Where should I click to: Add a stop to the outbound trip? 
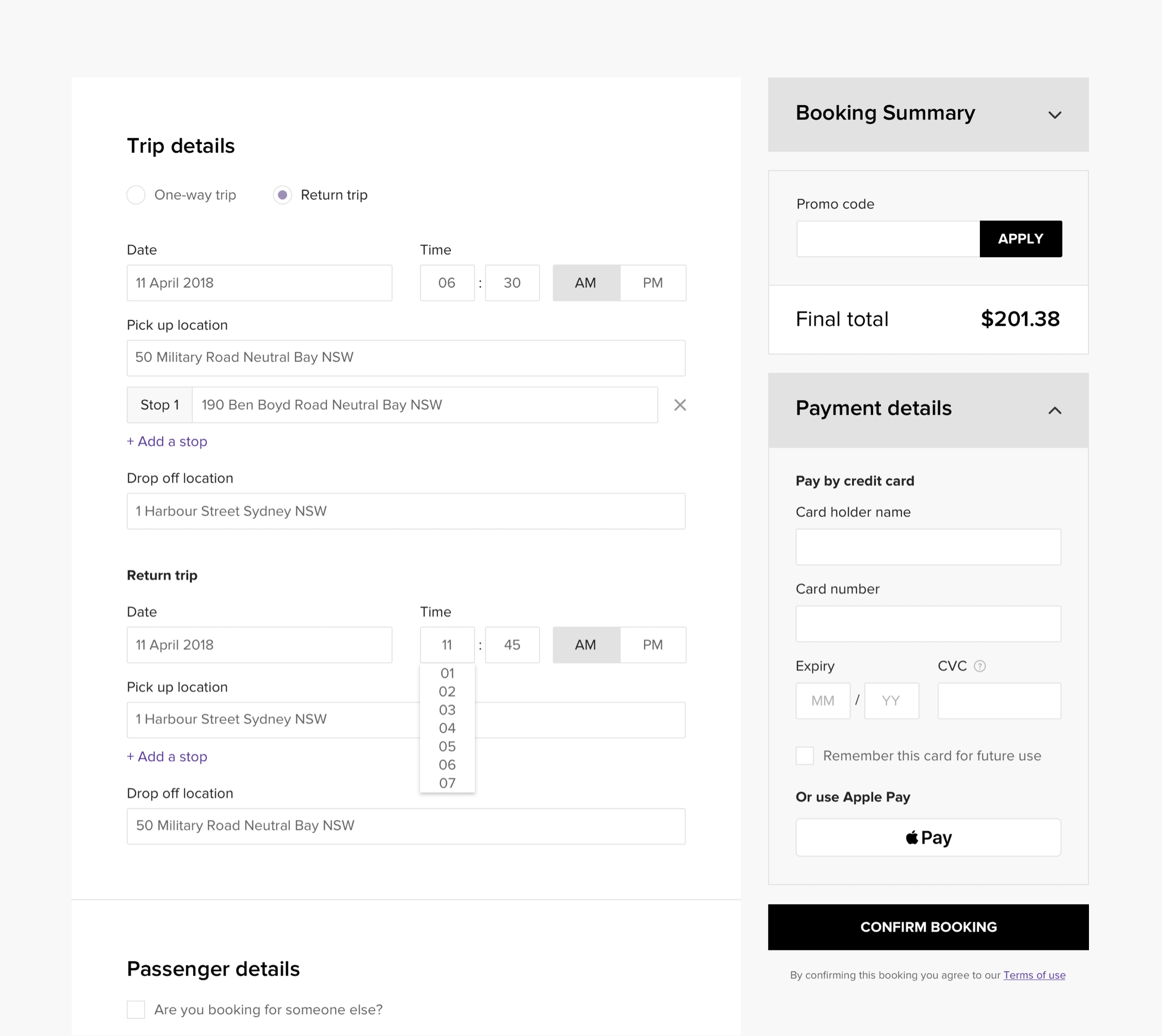(167, 442)
